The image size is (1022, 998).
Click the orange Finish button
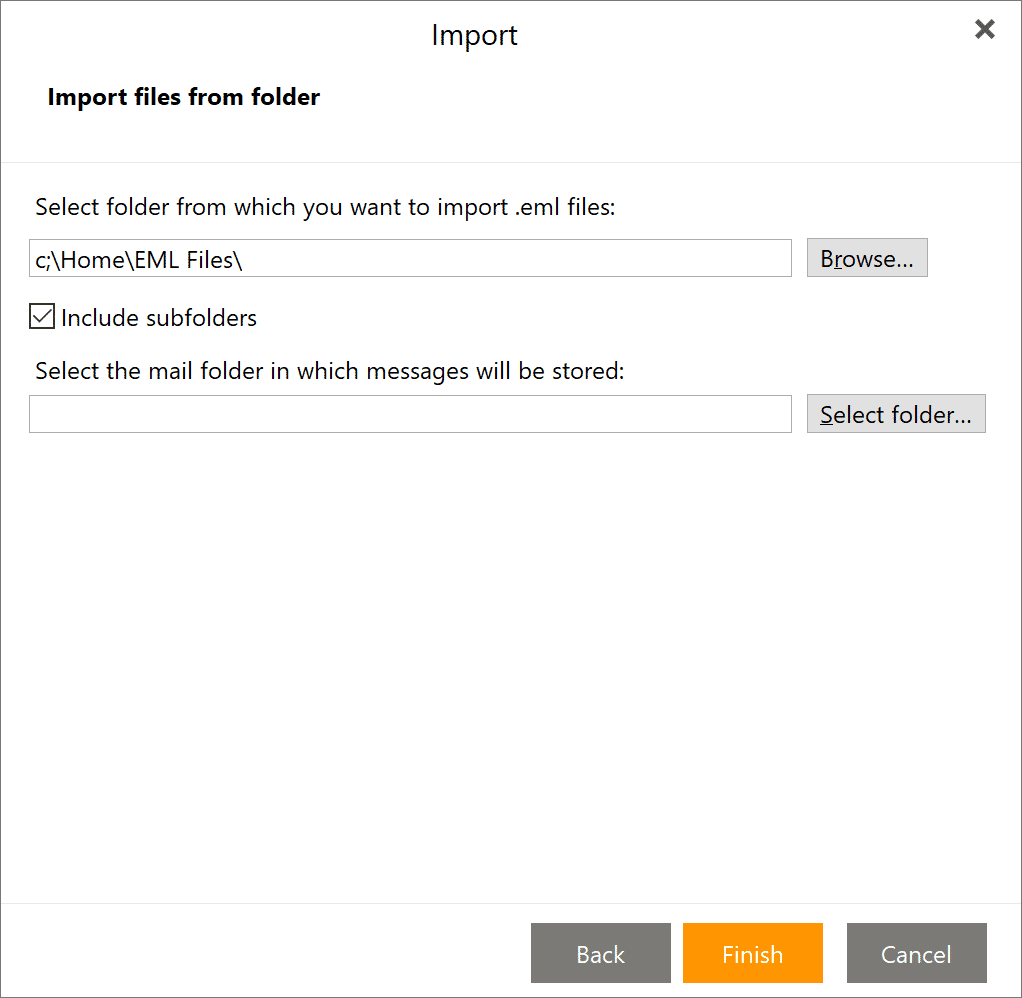pyautogui.click(x=753, y=953)
